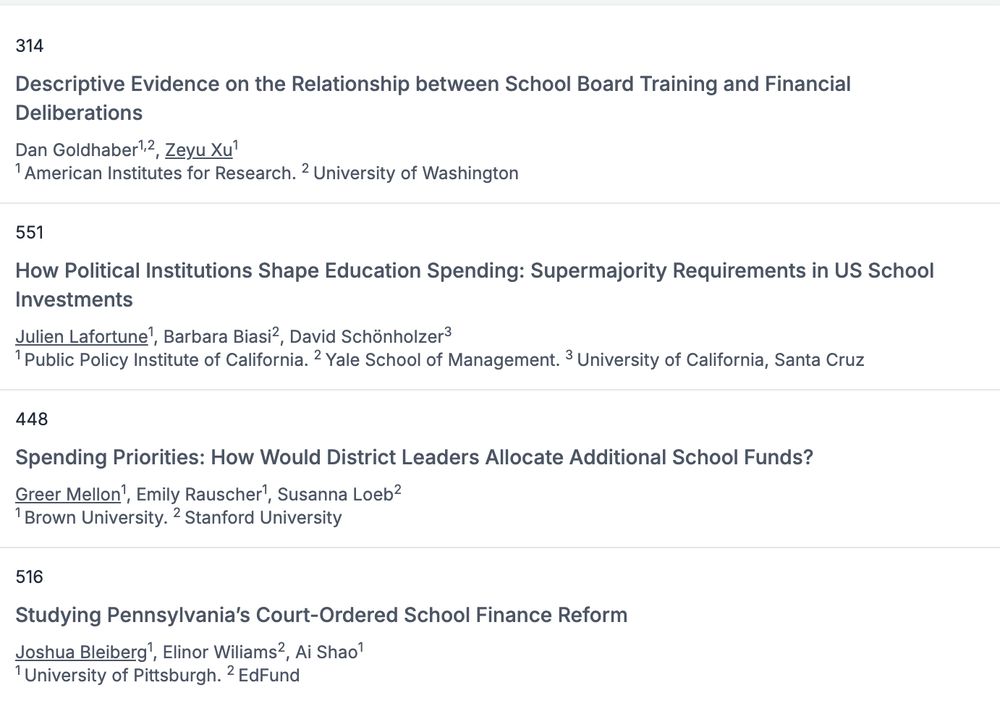Select author Ai Shao

pyautogui.click(x=326, y=652)
